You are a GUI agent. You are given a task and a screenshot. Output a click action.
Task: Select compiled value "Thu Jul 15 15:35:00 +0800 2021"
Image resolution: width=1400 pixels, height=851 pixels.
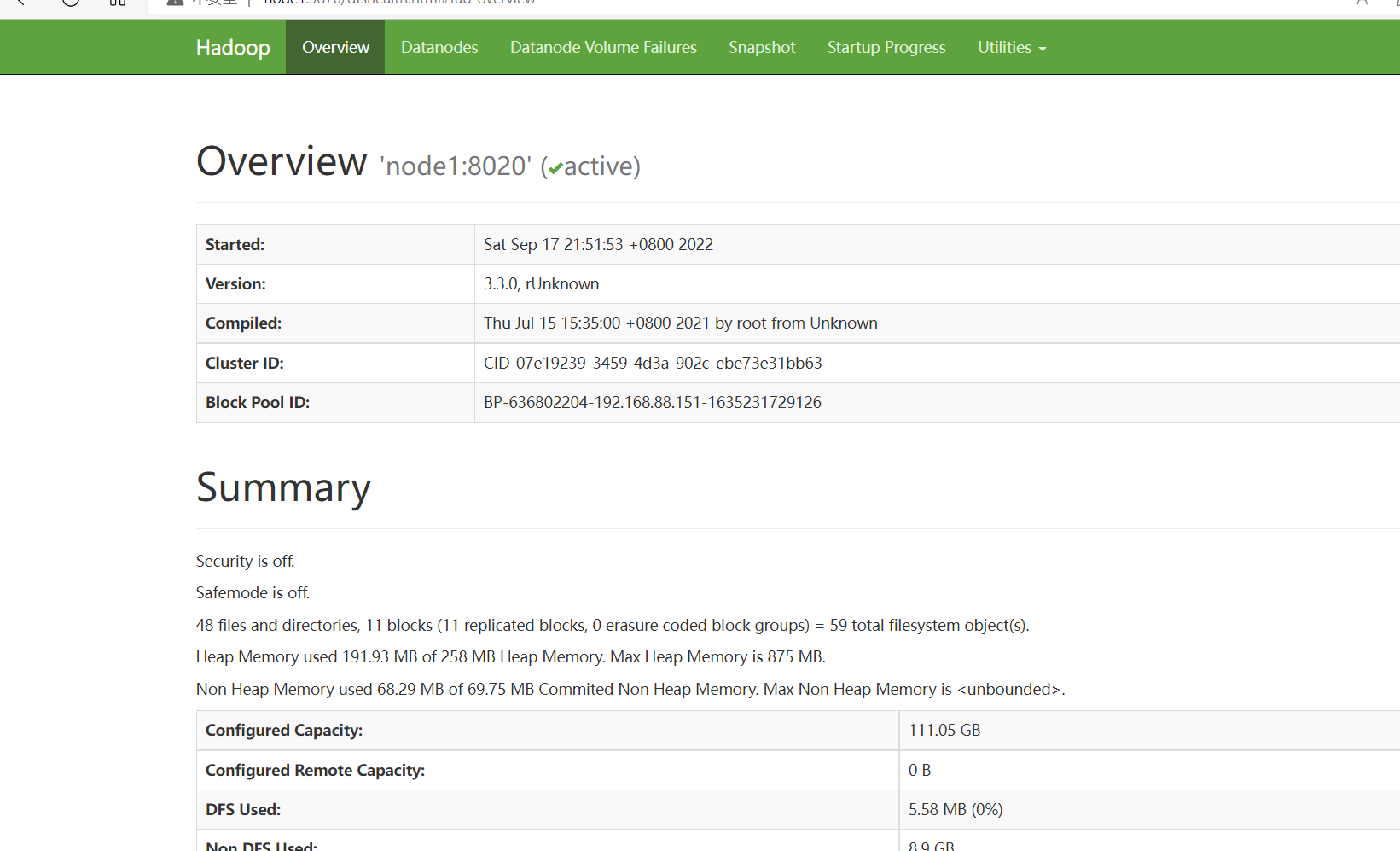point(596,323)
